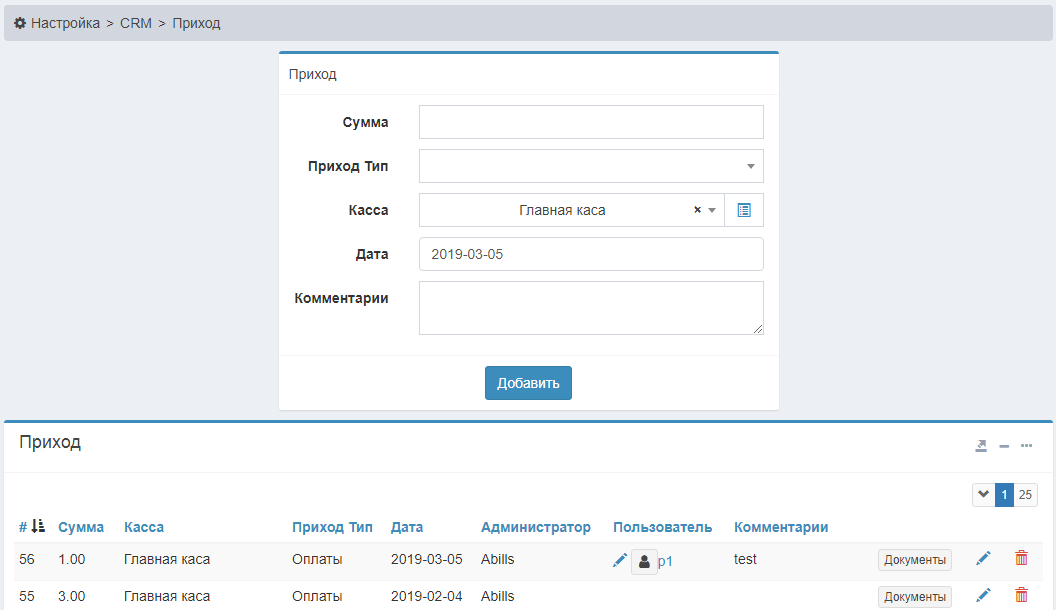
Task: Open the p1 user link
Action: tap(665, 561)
